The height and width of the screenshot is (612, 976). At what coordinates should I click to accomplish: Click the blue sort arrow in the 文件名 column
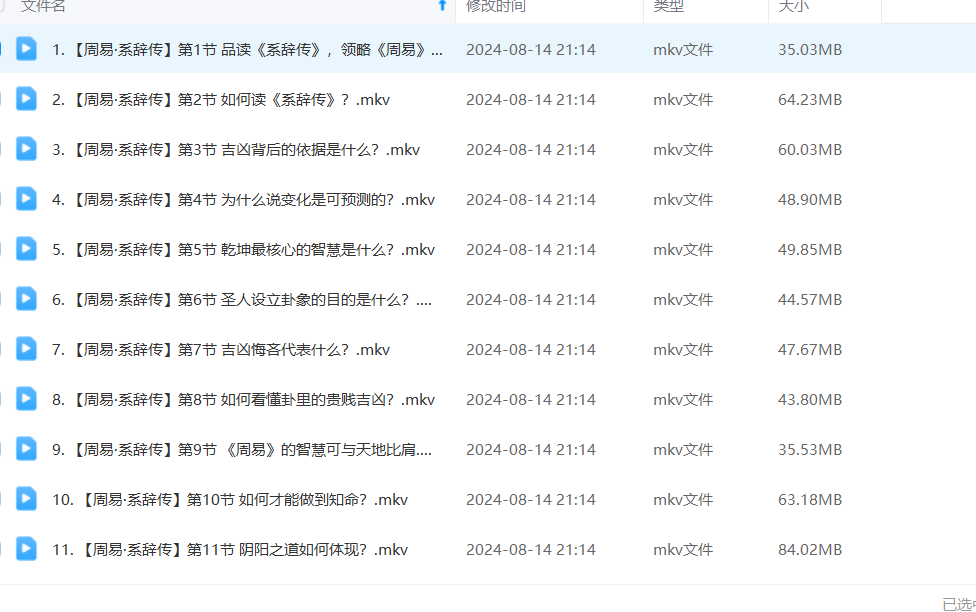pyautogui.click(x=442, y=6)
